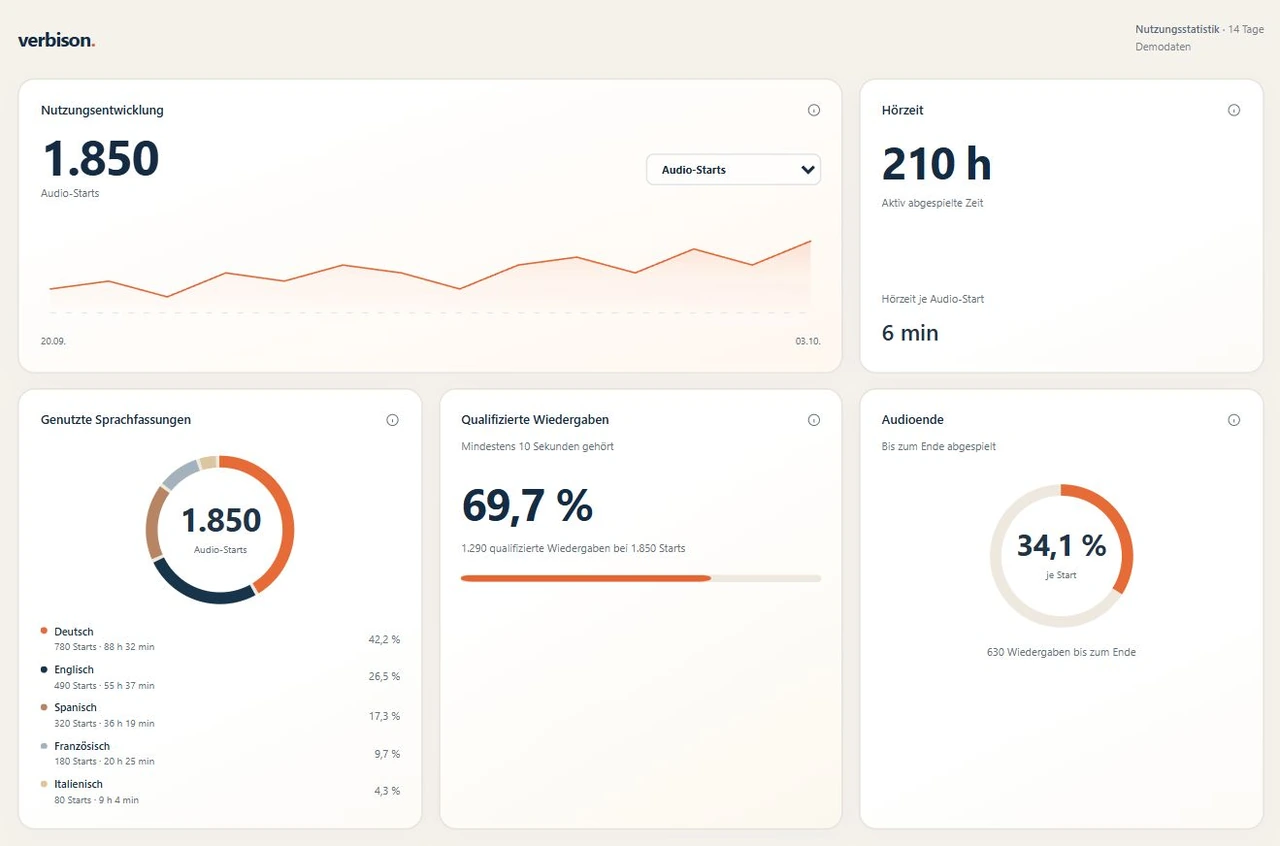Open info icon on Nutzungsentwicklung card
1280x846 pixels.
[x=814, y=110]
